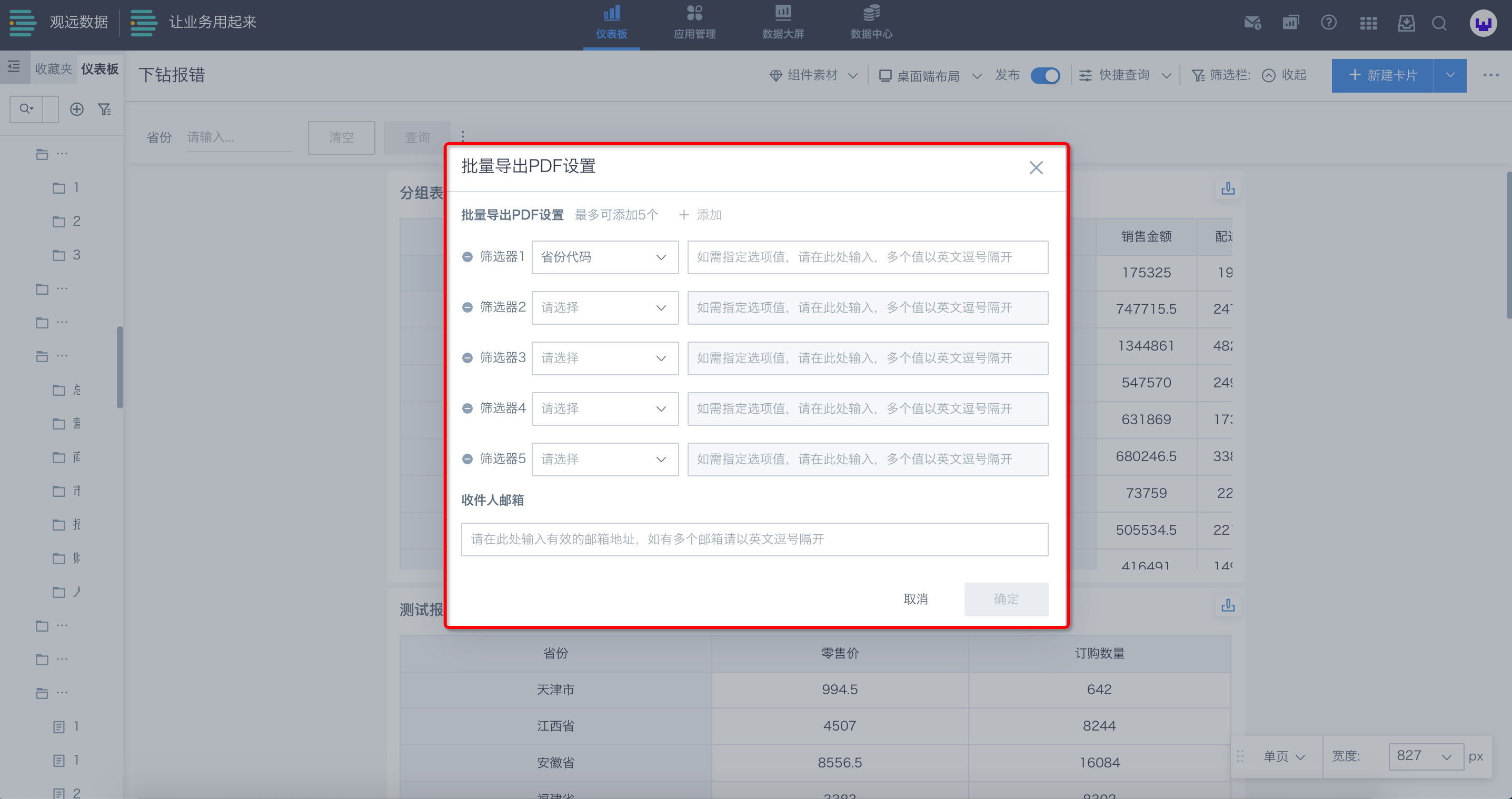Click the sidebar vertical scrollbar thumb

point(120,367)
